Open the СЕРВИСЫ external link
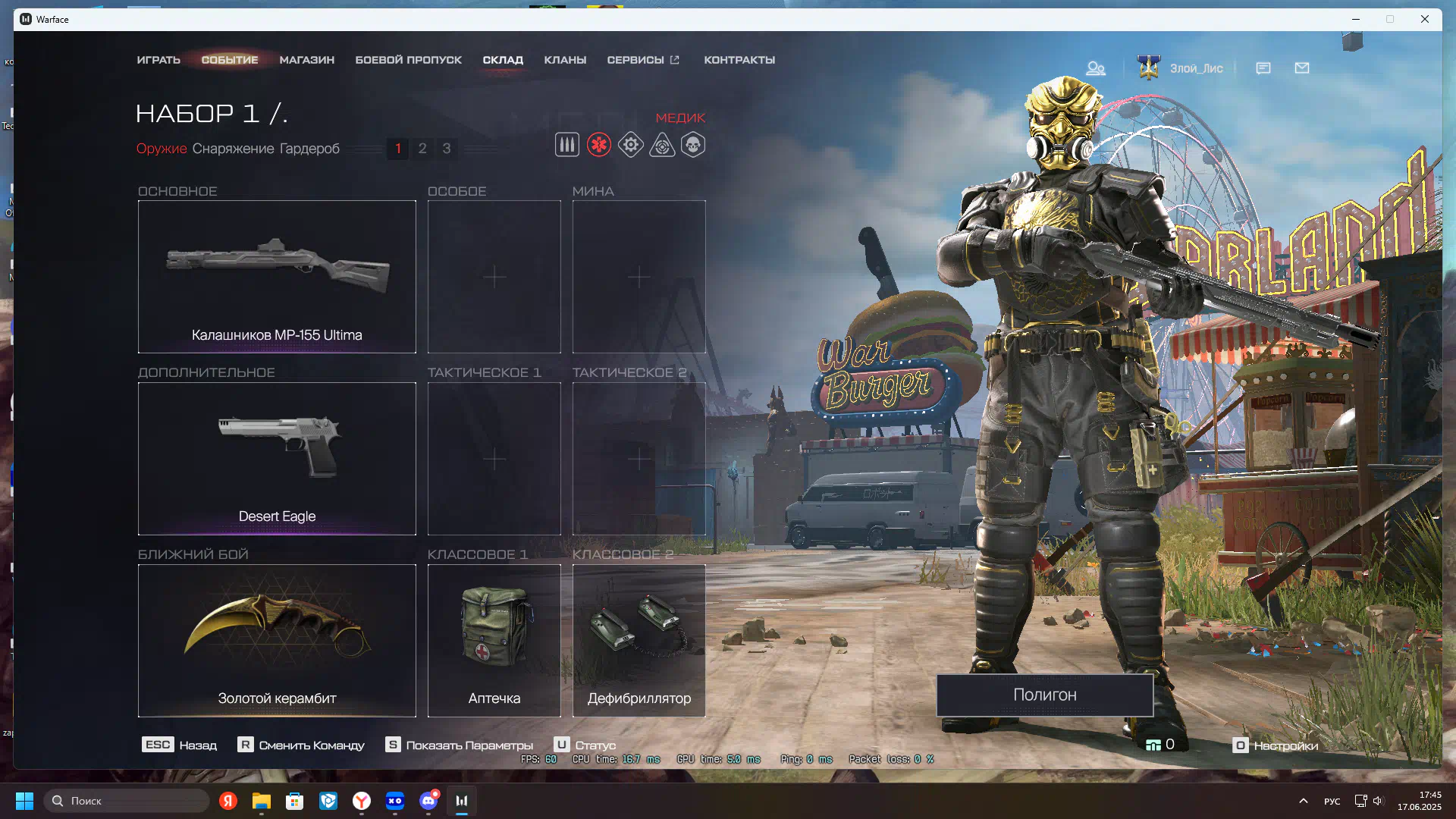 click(643, 60)
